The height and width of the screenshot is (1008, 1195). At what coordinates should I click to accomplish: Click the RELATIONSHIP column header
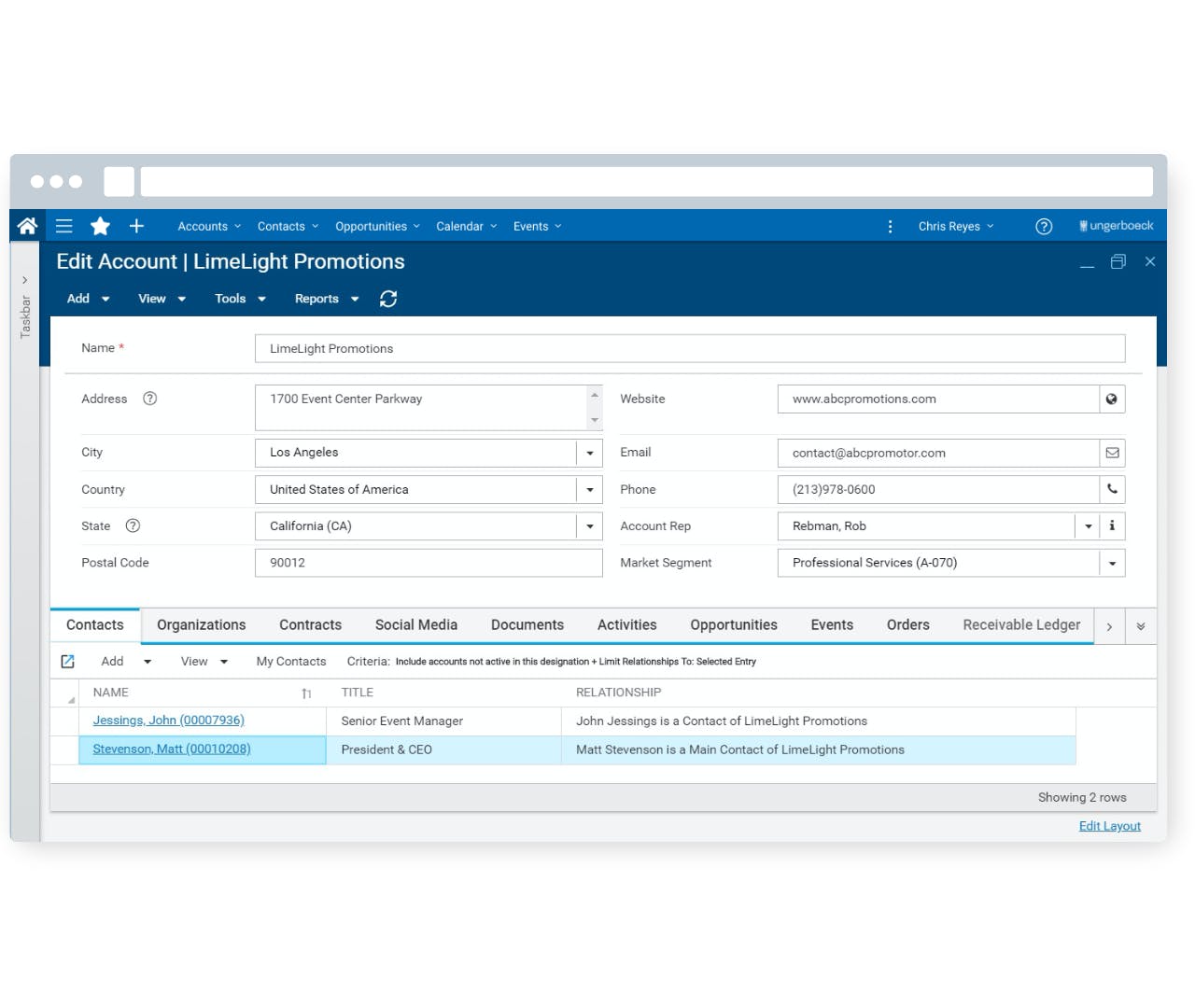618,693
